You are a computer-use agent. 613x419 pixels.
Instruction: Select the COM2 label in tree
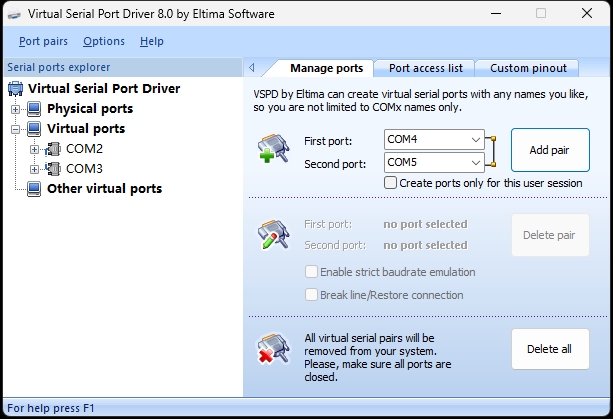click(84, 149)
